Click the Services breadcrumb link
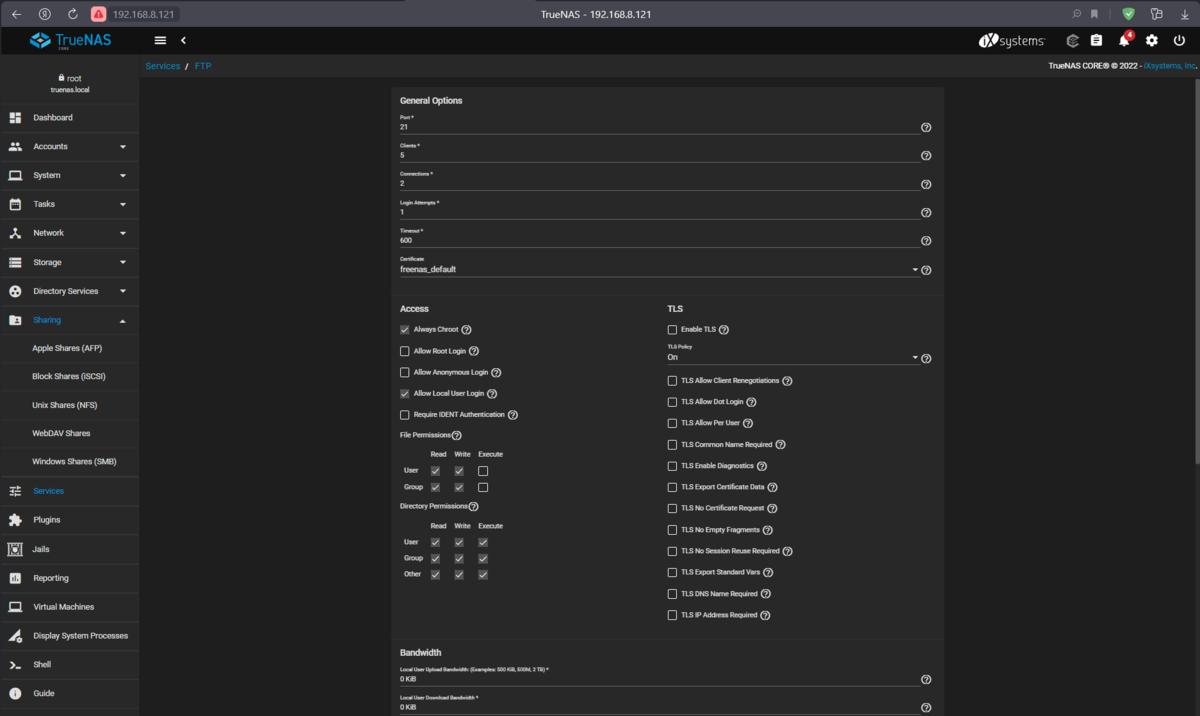 (x=163, y=66)
